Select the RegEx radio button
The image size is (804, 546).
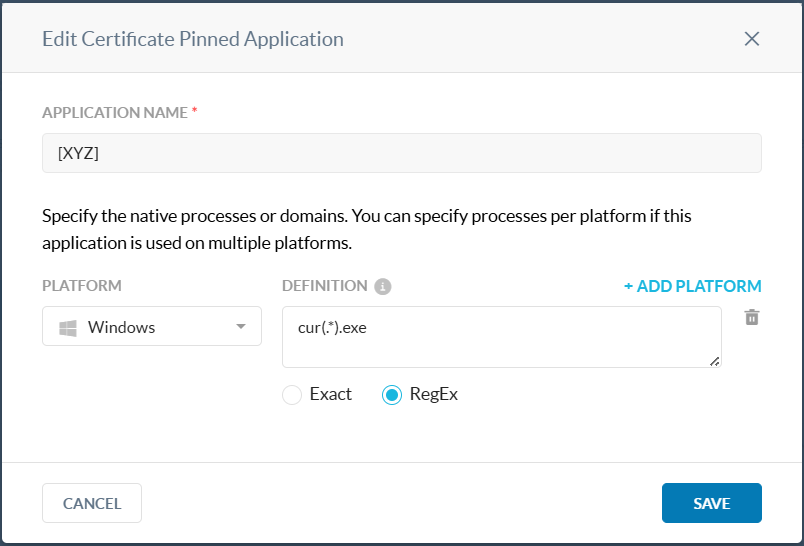pyautogui.click(x=392, y=395)
